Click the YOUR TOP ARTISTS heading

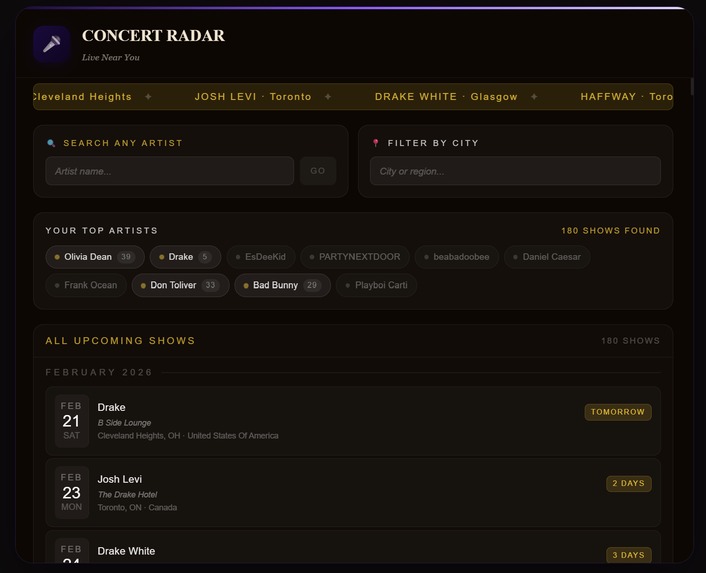click(102, 230)
